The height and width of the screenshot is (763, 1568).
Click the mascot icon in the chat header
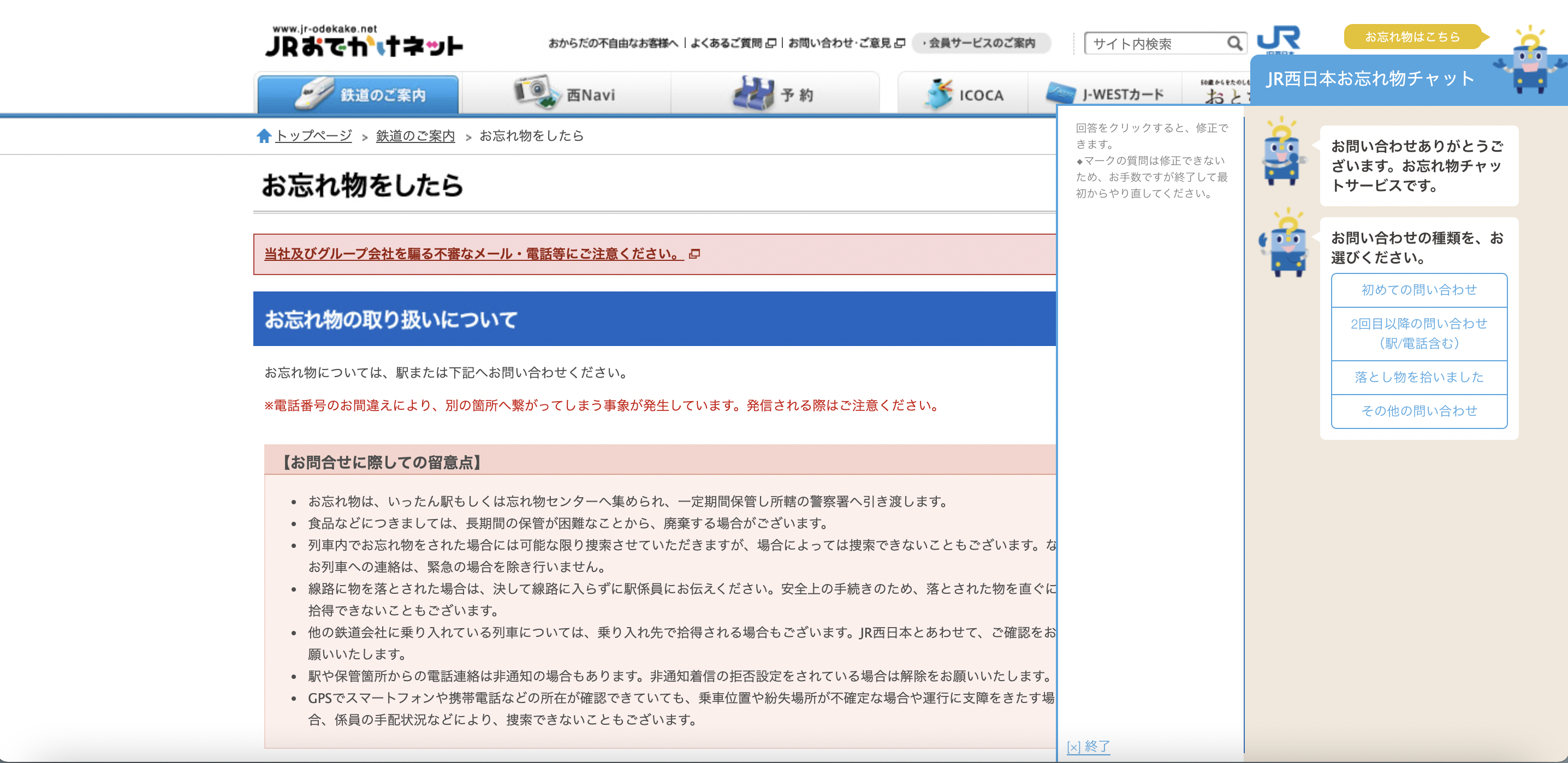tap(1530, 60)
